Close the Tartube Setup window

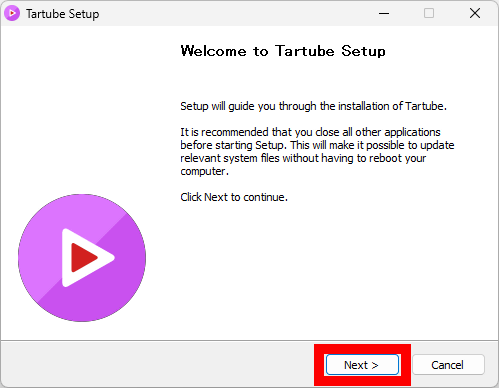pyautogui.click(x=475, y=13)
